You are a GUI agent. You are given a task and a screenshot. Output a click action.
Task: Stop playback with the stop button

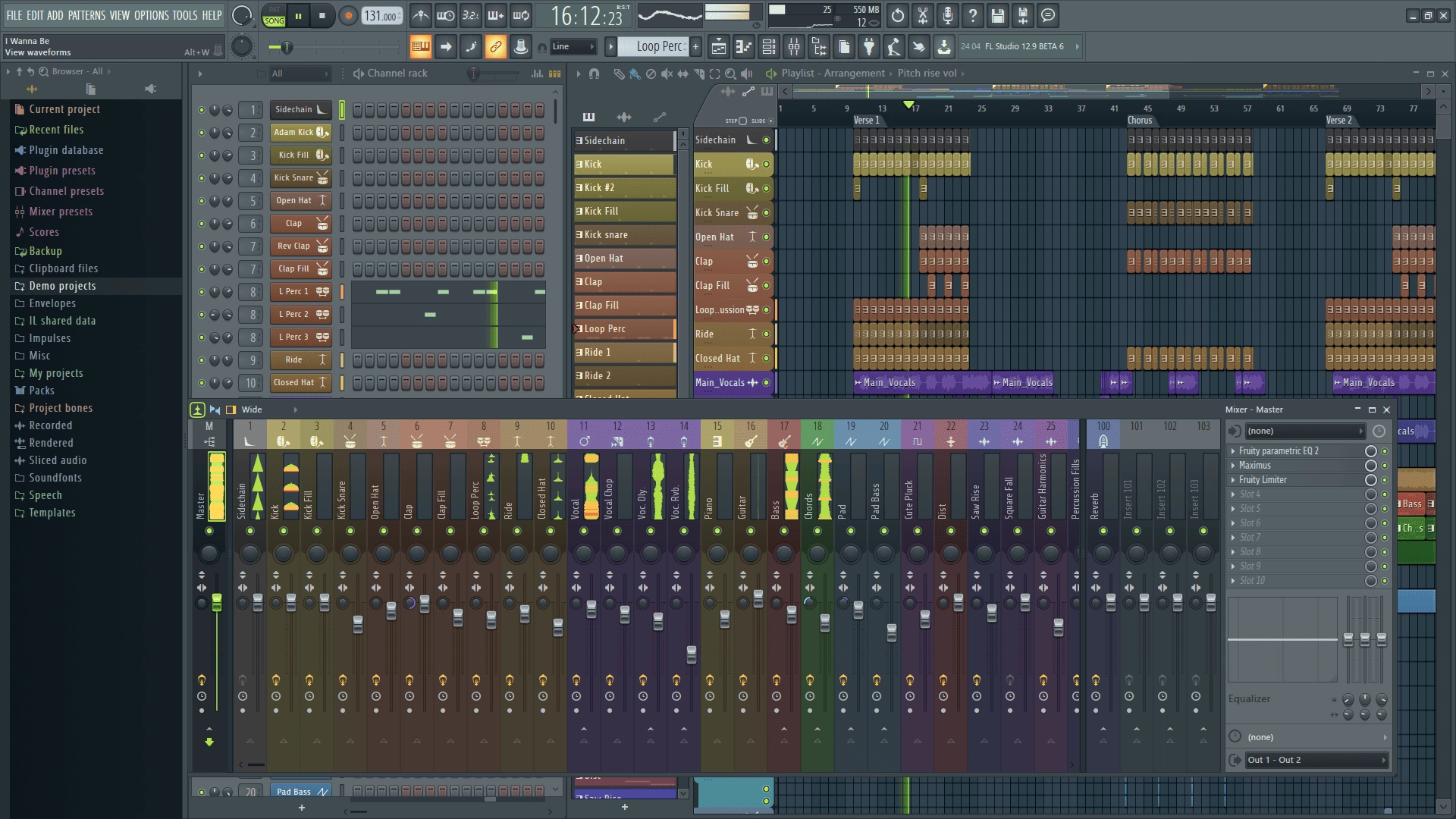pos(322,15)
